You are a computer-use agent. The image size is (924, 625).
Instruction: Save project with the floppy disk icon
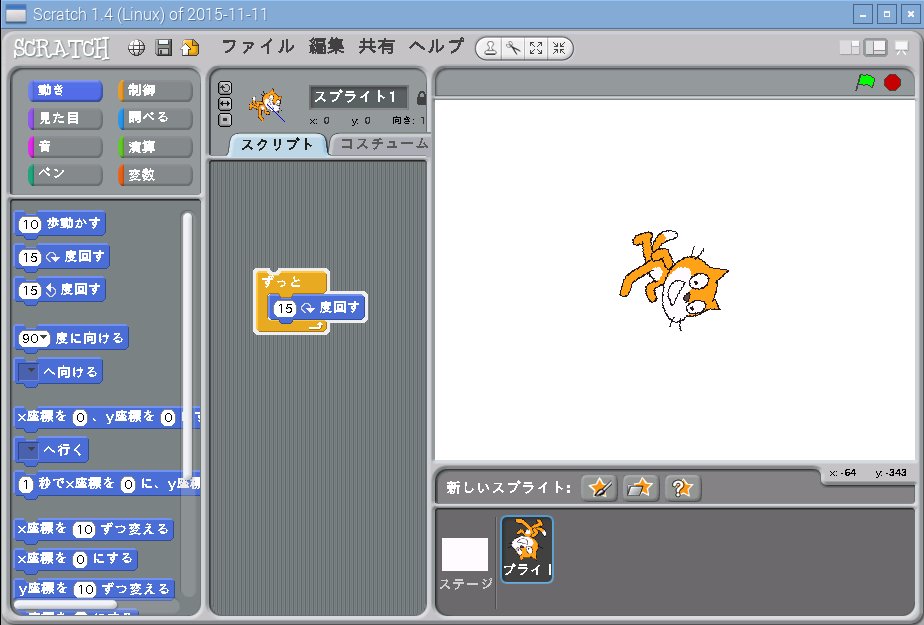163,48
